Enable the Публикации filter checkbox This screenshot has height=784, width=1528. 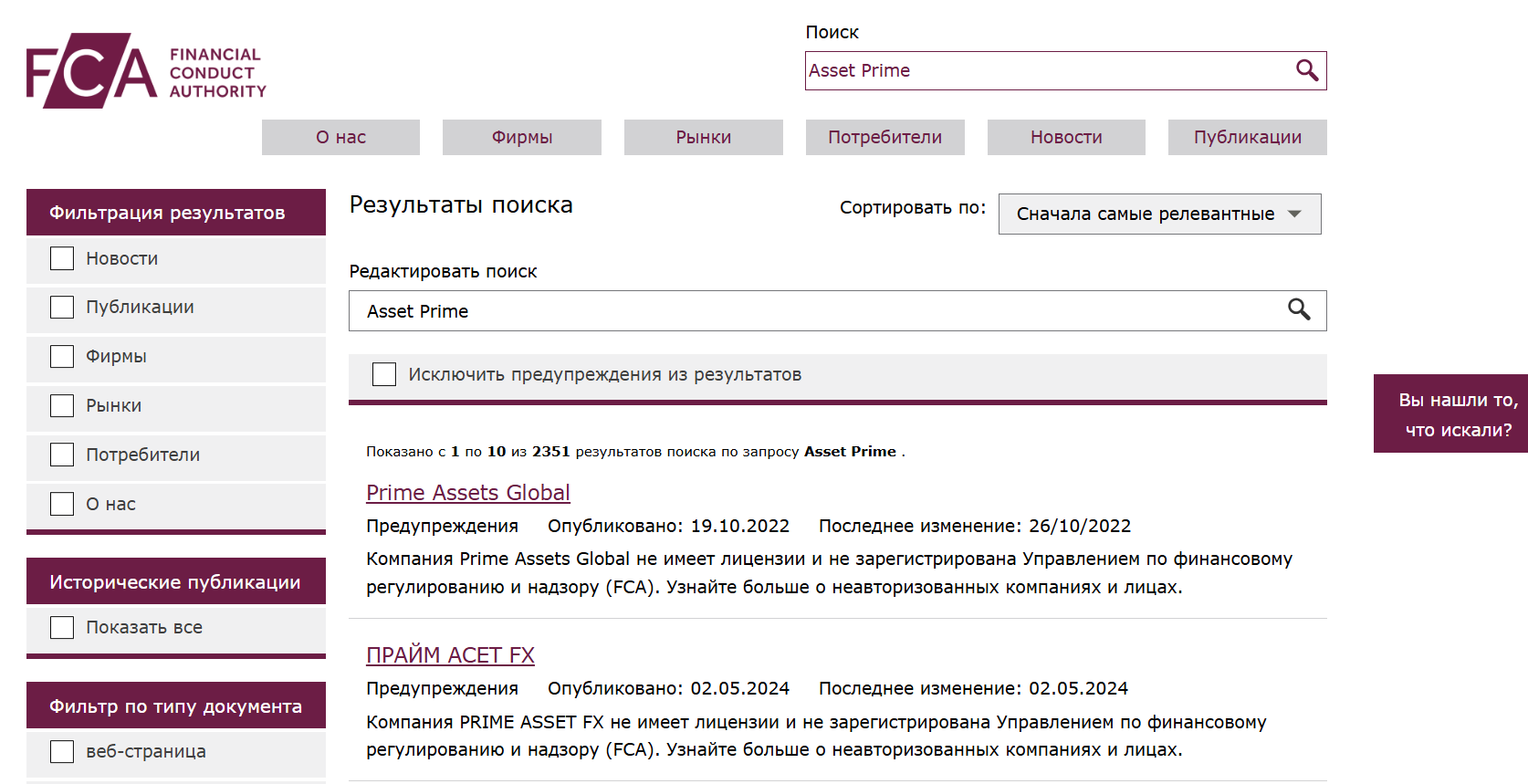(62, 308)
